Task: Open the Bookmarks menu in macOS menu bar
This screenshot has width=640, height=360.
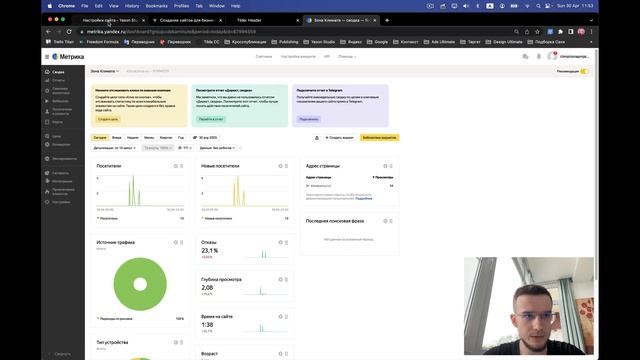Action: pos(157,6)
